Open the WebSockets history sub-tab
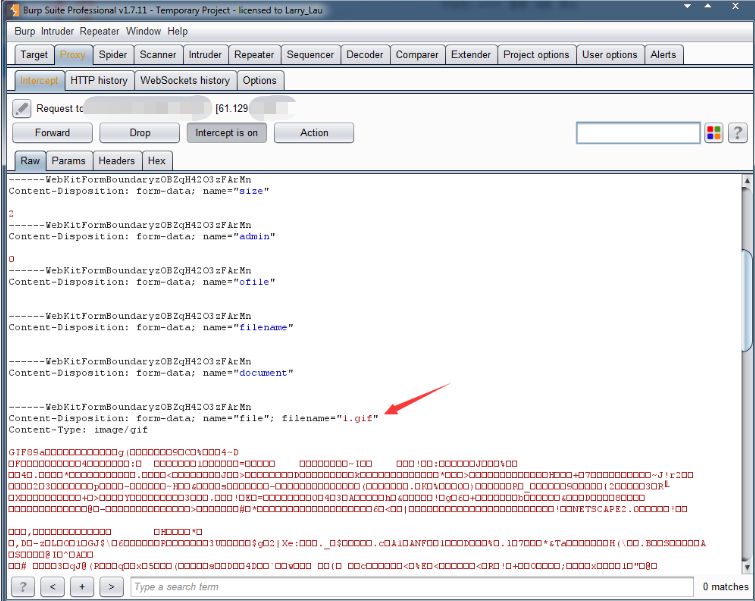Viewport: 755px width, 601px height. click(185, 80)
